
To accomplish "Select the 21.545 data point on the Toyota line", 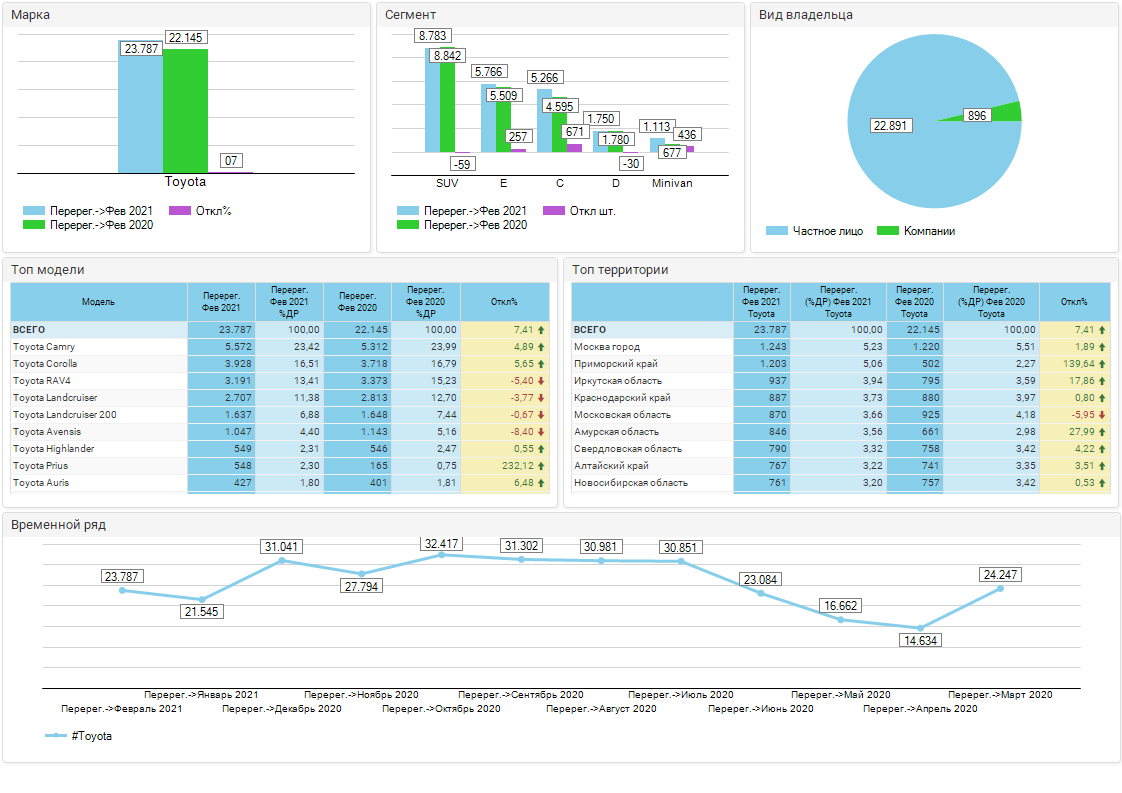I will pyautogui.click(x=202, y=599).
